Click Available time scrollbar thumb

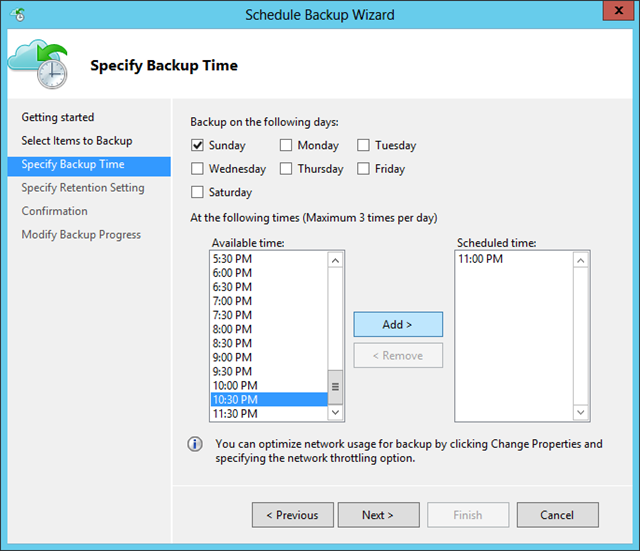336,387
